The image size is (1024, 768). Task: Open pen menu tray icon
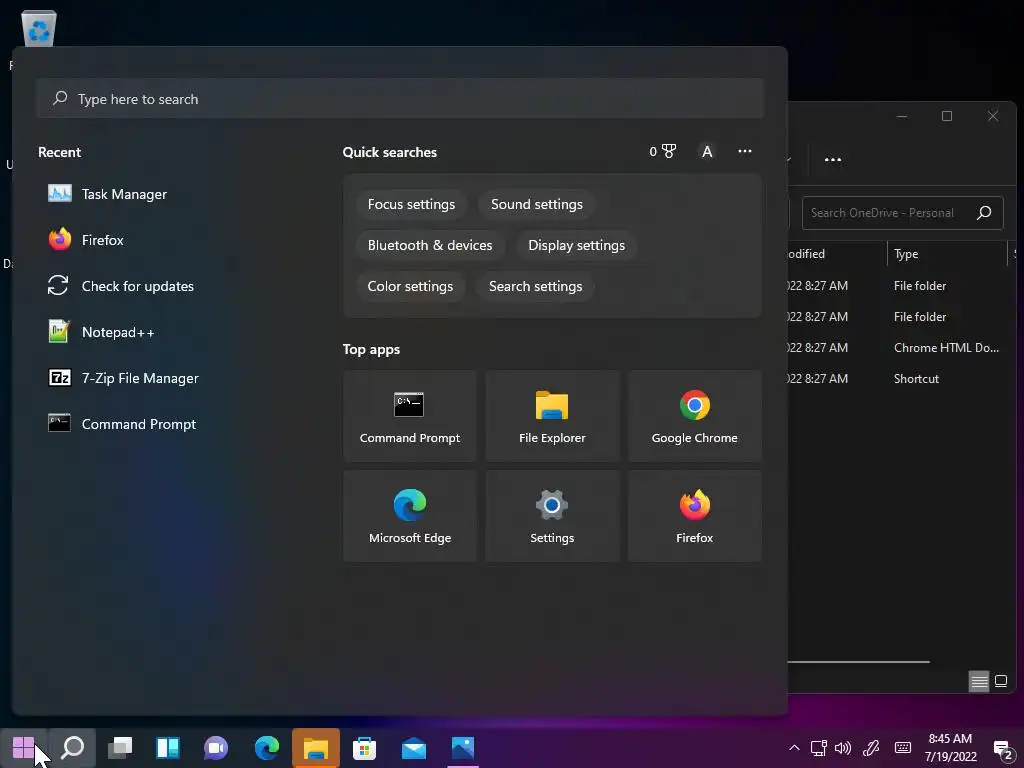pos(871,748)
